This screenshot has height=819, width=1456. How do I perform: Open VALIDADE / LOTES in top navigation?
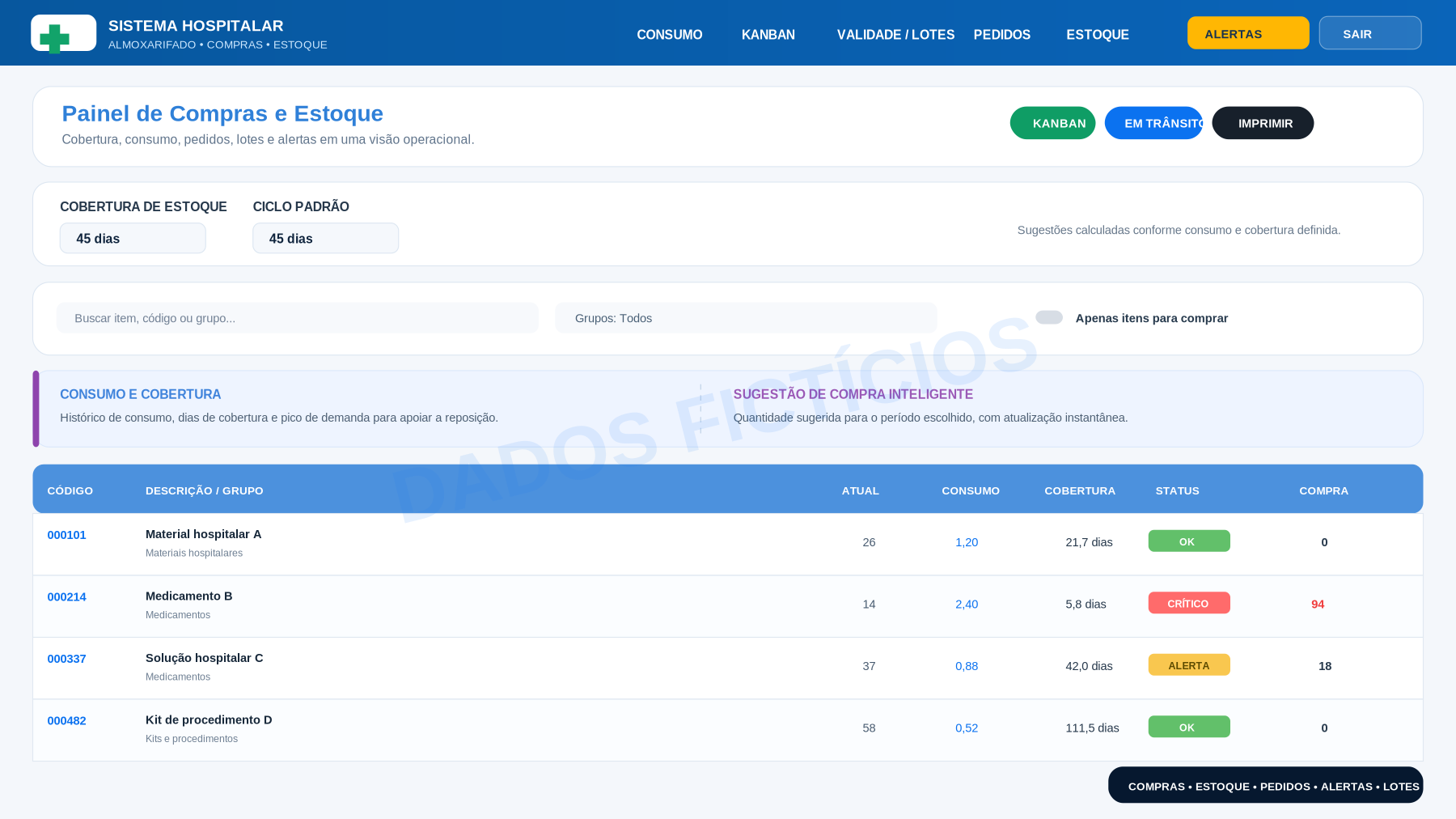point(895,35)
